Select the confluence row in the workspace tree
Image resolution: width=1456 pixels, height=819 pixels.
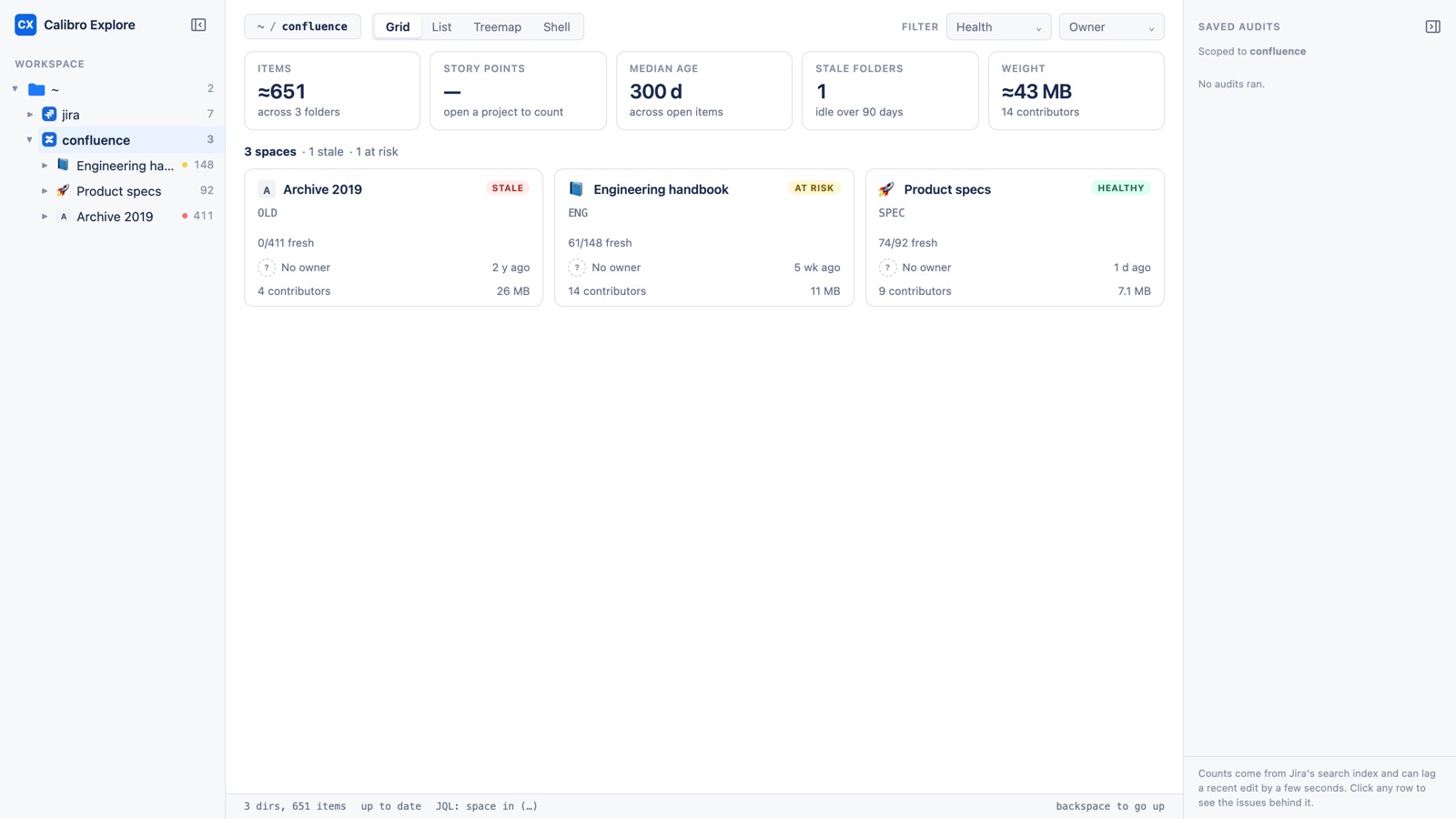[113, 140]
